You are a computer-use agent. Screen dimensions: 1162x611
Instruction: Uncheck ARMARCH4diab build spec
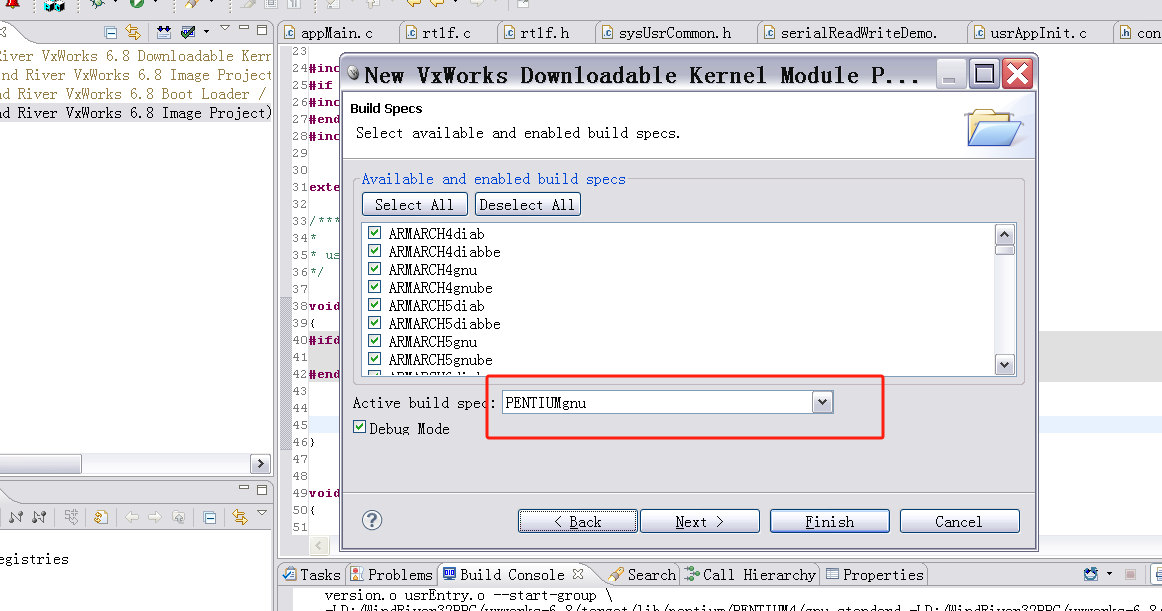375,233
